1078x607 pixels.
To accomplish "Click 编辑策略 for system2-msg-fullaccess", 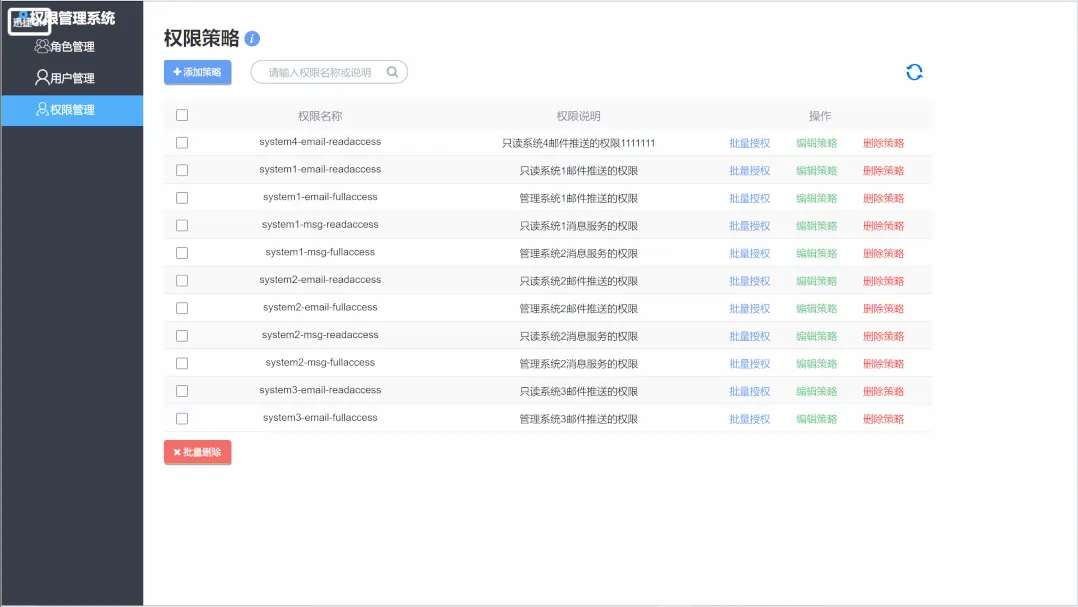I will click(816, 363).
